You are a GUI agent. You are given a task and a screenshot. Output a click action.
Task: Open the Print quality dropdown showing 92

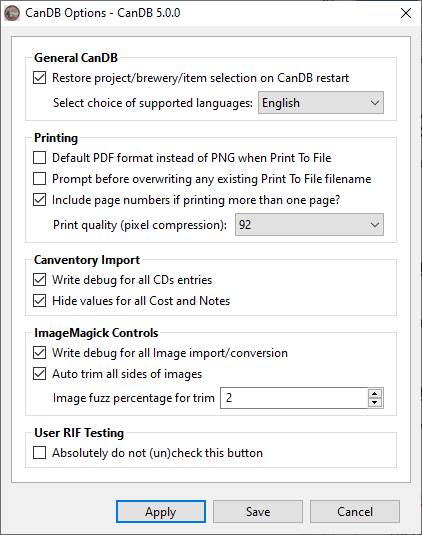click(309, 225)
